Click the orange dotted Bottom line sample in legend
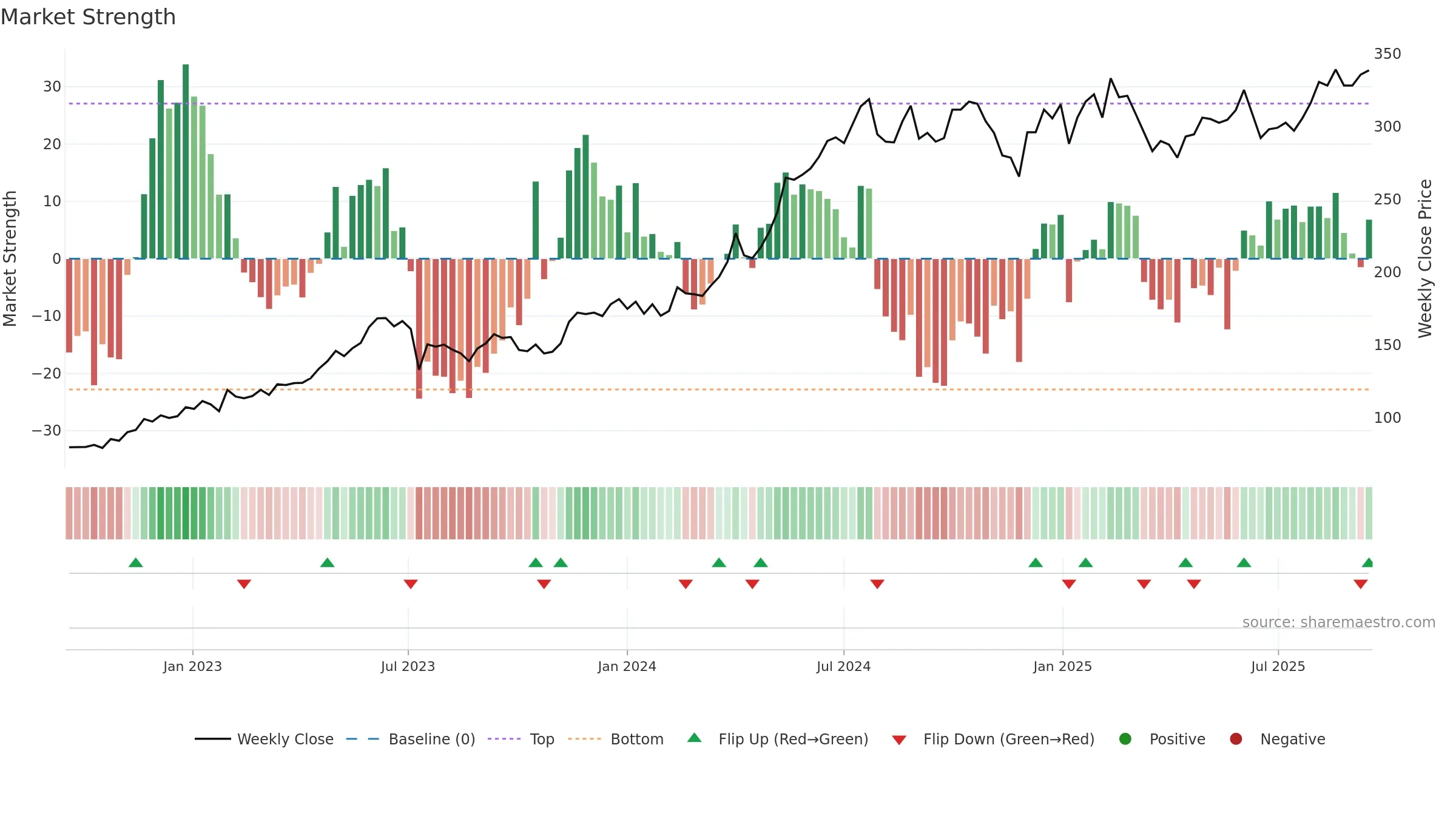Viewport: 1456px width, 819px height. pos(584,739)
